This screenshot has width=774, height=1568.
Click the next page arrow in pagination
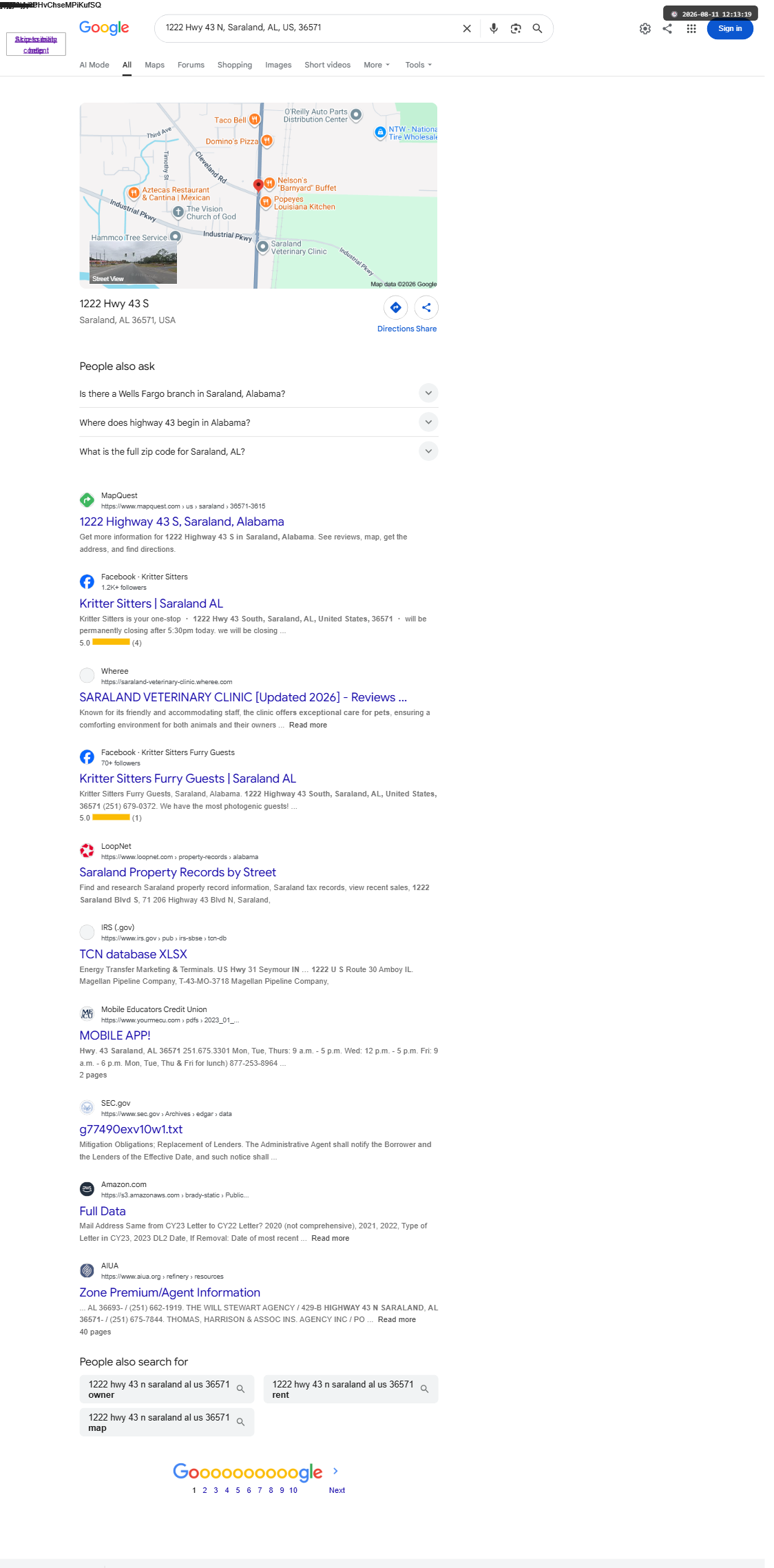[335, 1471]
